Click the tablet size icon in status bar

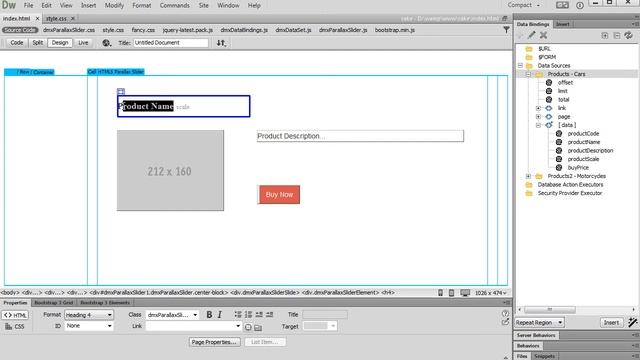click(x=451, y=293)
